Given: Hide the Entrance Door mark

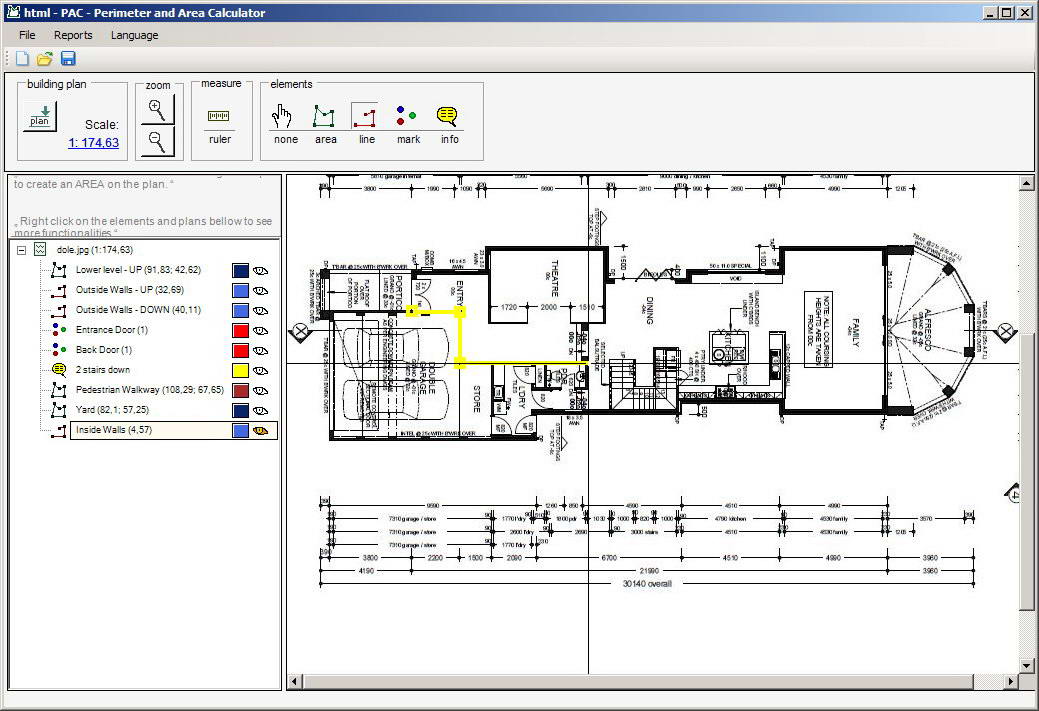Looking at the screenshot, I should click(x=260, y=331).
